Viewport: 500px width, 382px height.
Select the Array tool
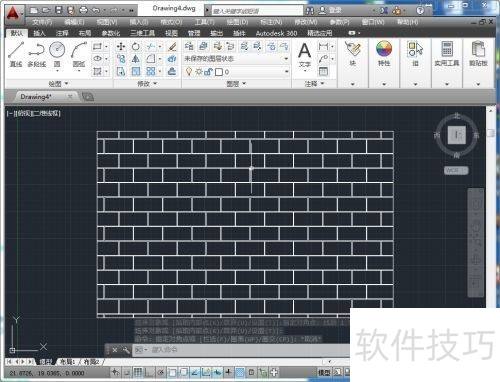(151, 71)
